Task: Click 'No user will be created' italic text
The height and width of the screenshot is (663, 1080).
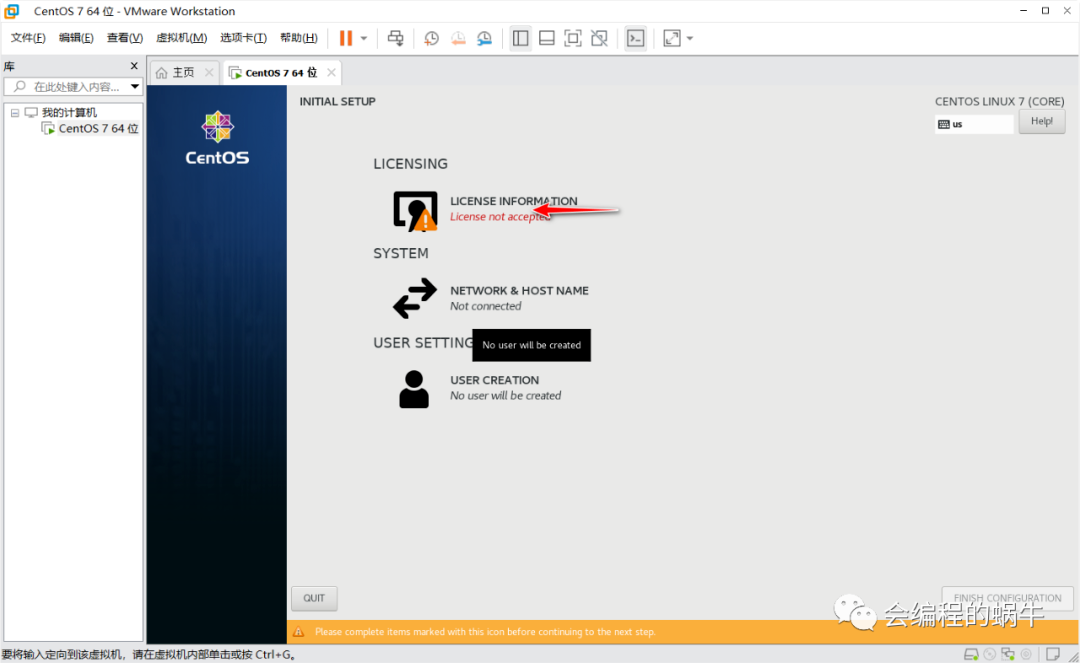Action: point(506,396)
